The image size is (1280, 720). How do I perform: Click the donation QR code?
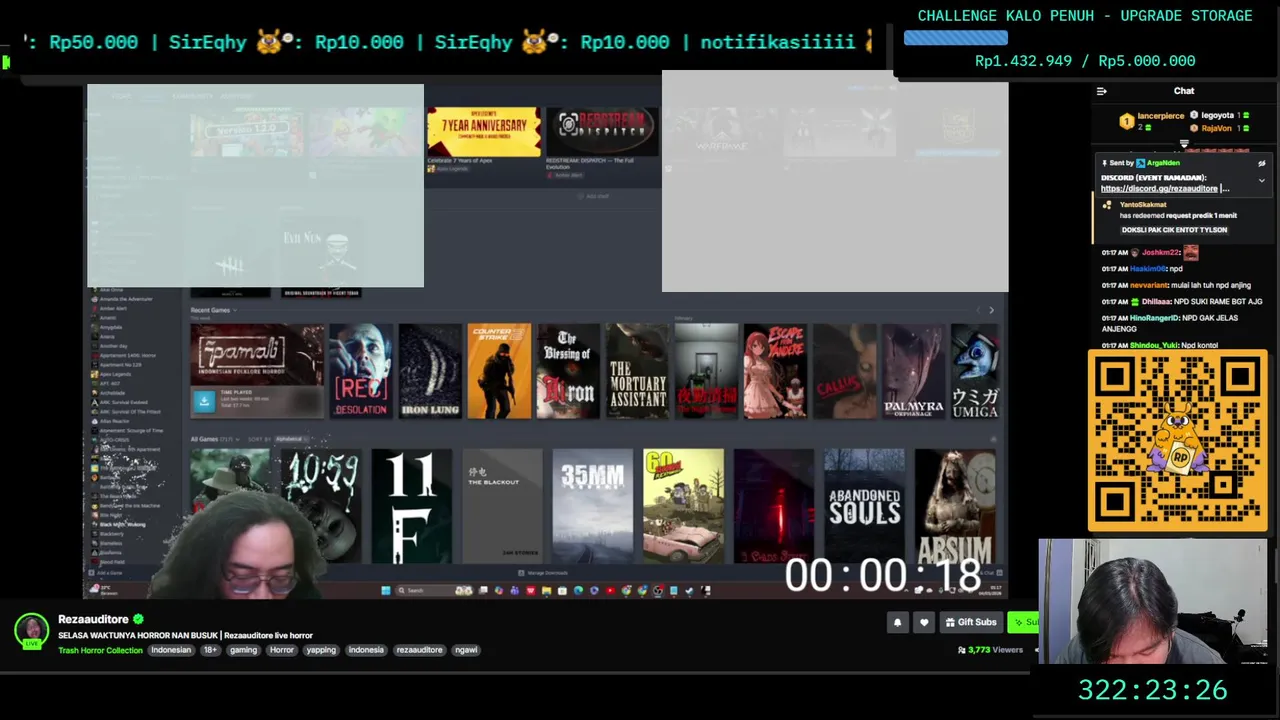click(1178, 440)
